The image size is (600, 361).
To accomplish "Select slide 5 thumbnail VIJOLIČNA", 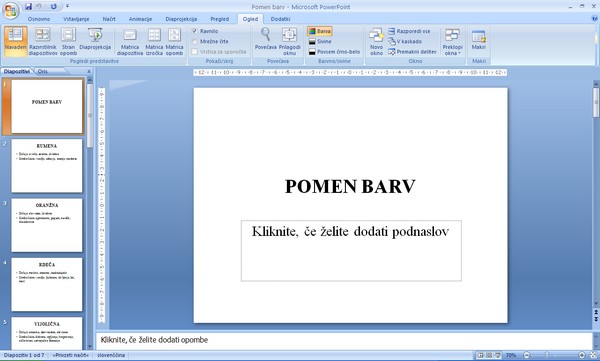I will 47,332.
